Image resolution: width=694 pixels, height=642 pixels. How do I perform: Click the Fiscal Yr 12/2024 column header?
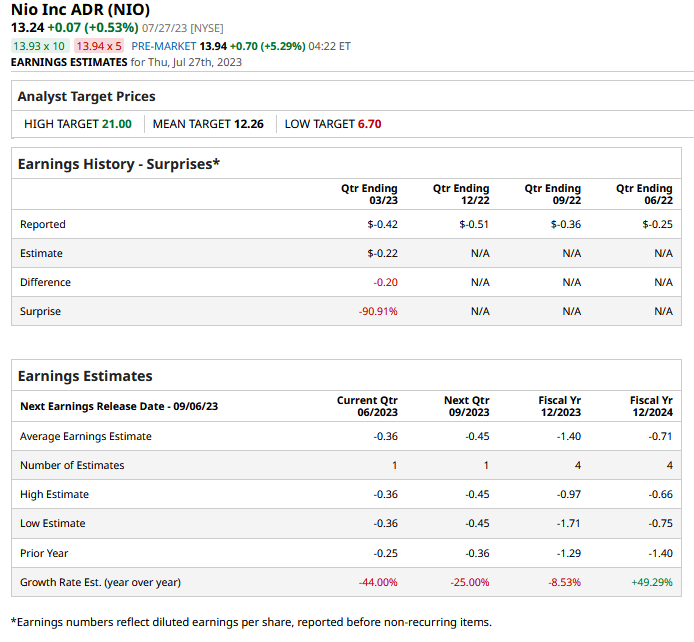651,406
